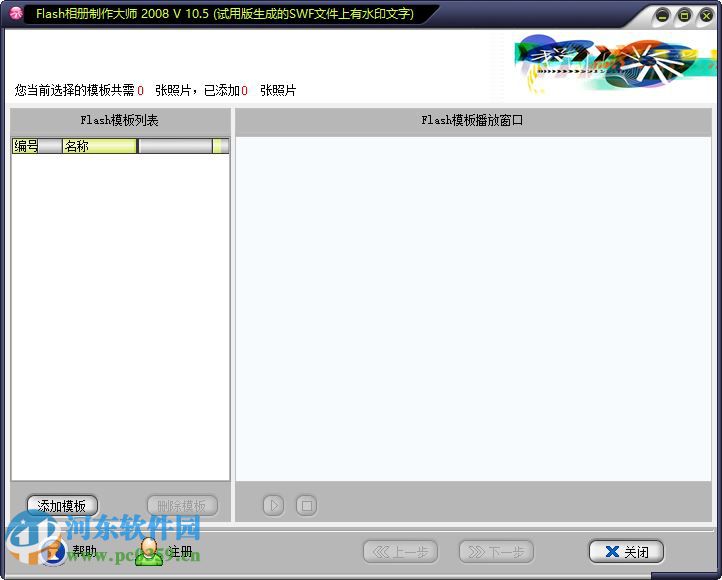722x580 pixels.
Task: Play the Flash template preview
Action: [274, 505]
